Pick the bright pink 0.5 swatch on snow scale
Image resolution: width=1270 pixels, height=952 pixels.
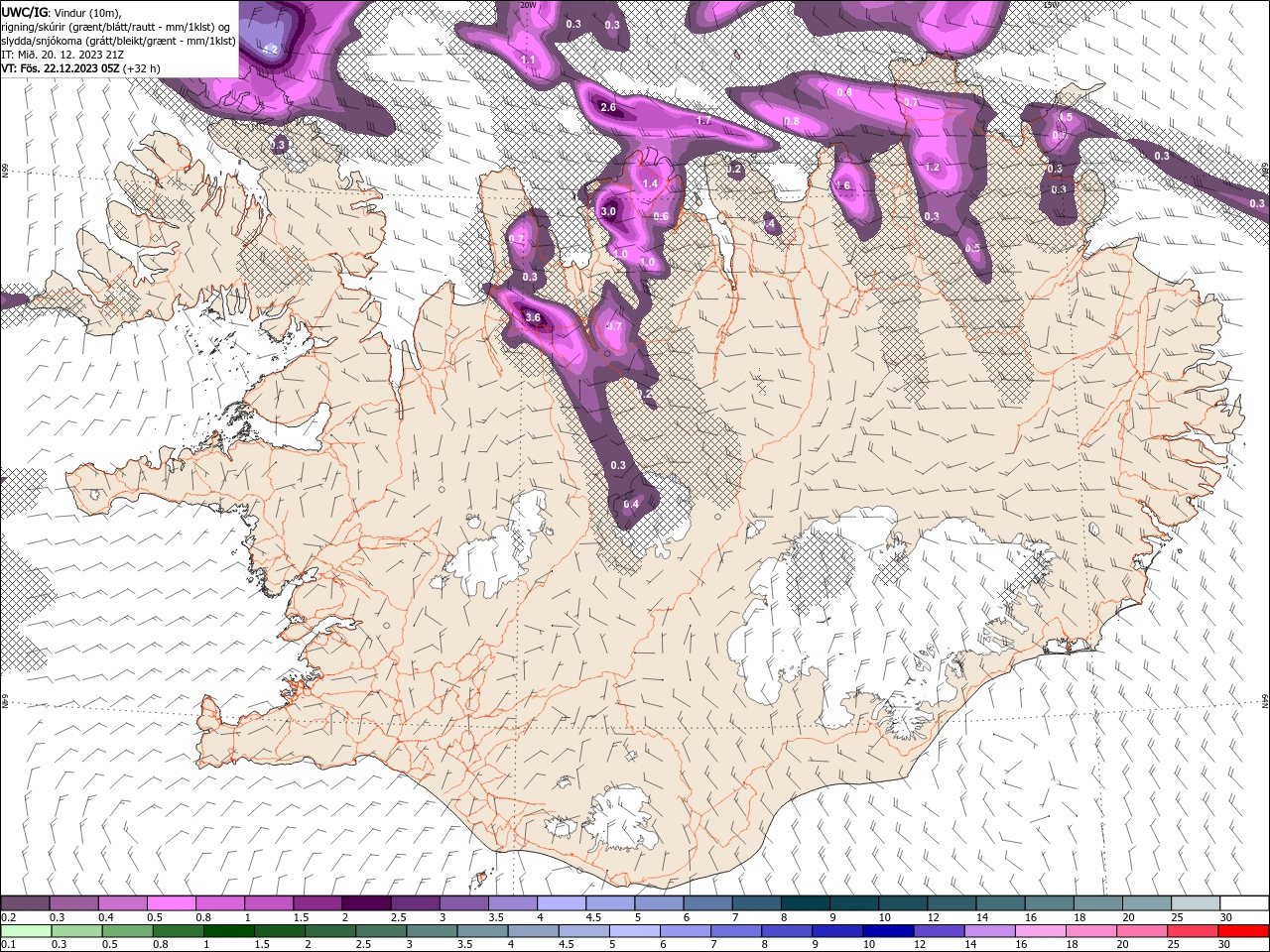(171, 903)
